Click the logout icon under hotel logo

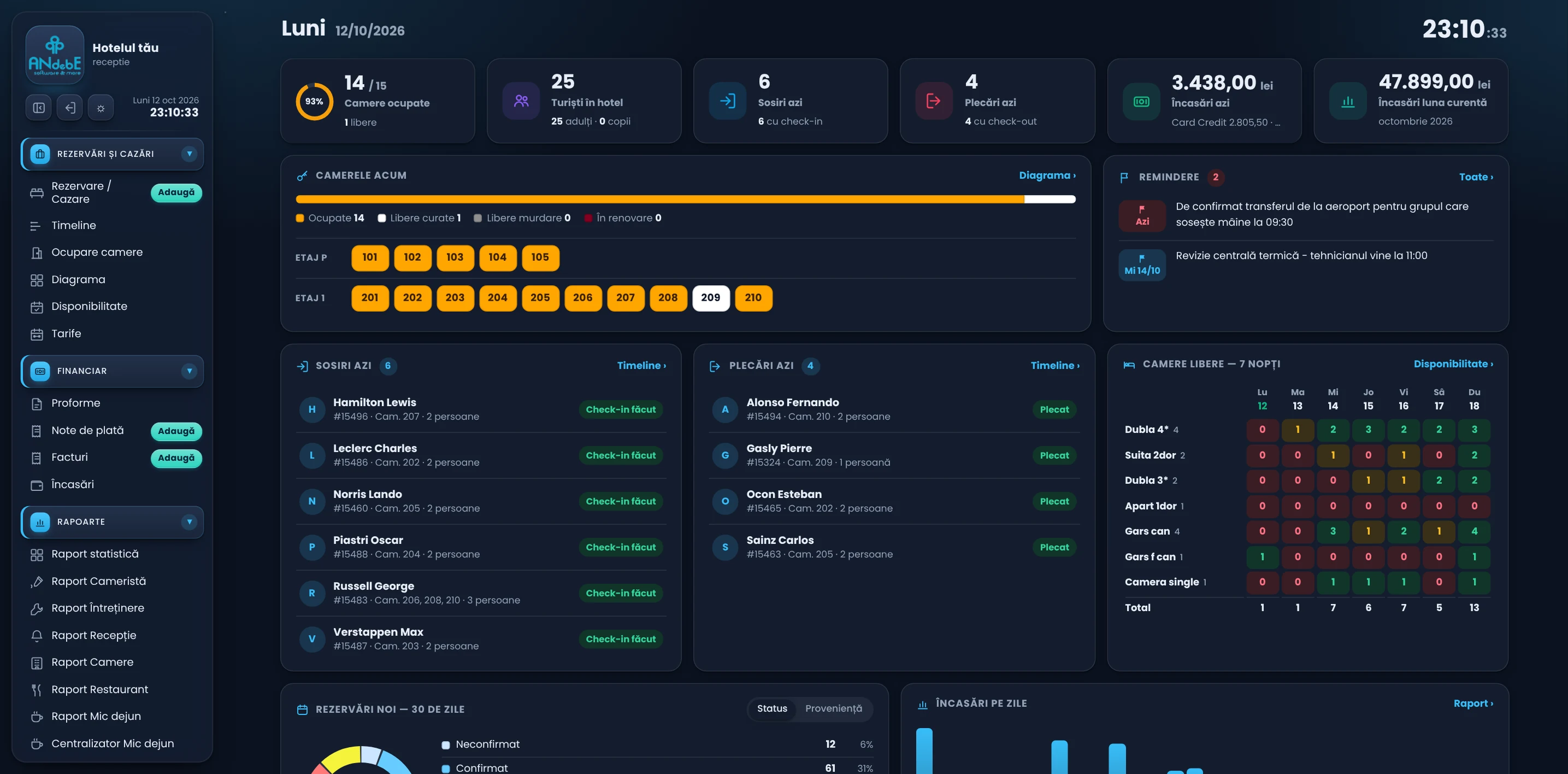pos(69,108)
